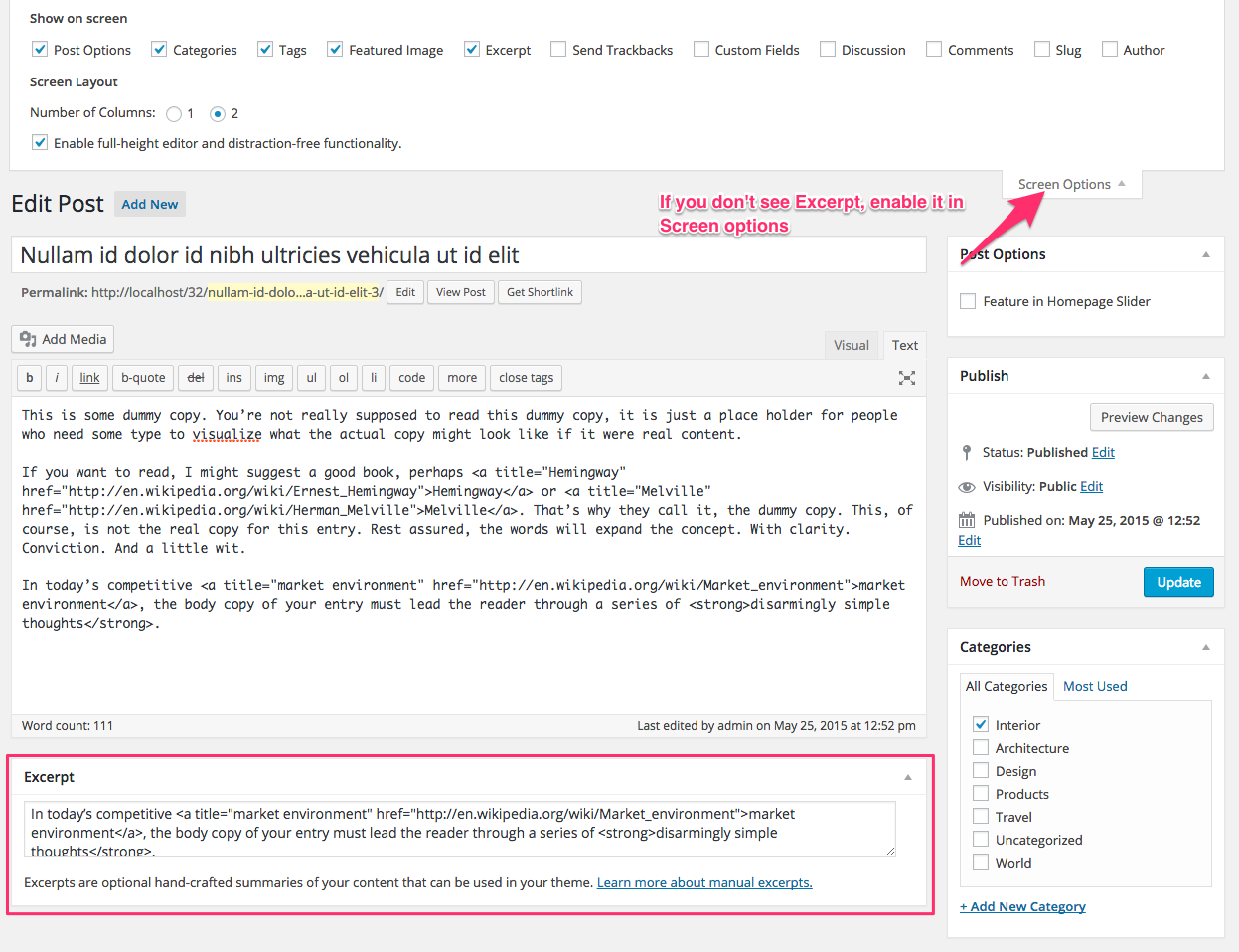Click the b-quote toolbar button
1239x952 pixels.
pos(143,378)
